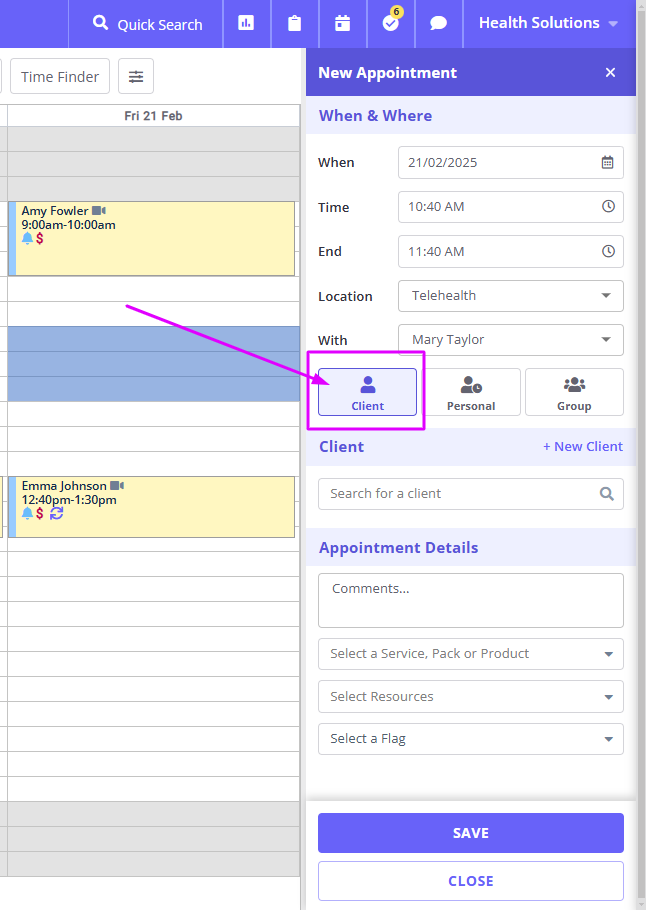Click the calendar filter sliders icon
Viewport: 646px width, 910px height.
(136, 76)
